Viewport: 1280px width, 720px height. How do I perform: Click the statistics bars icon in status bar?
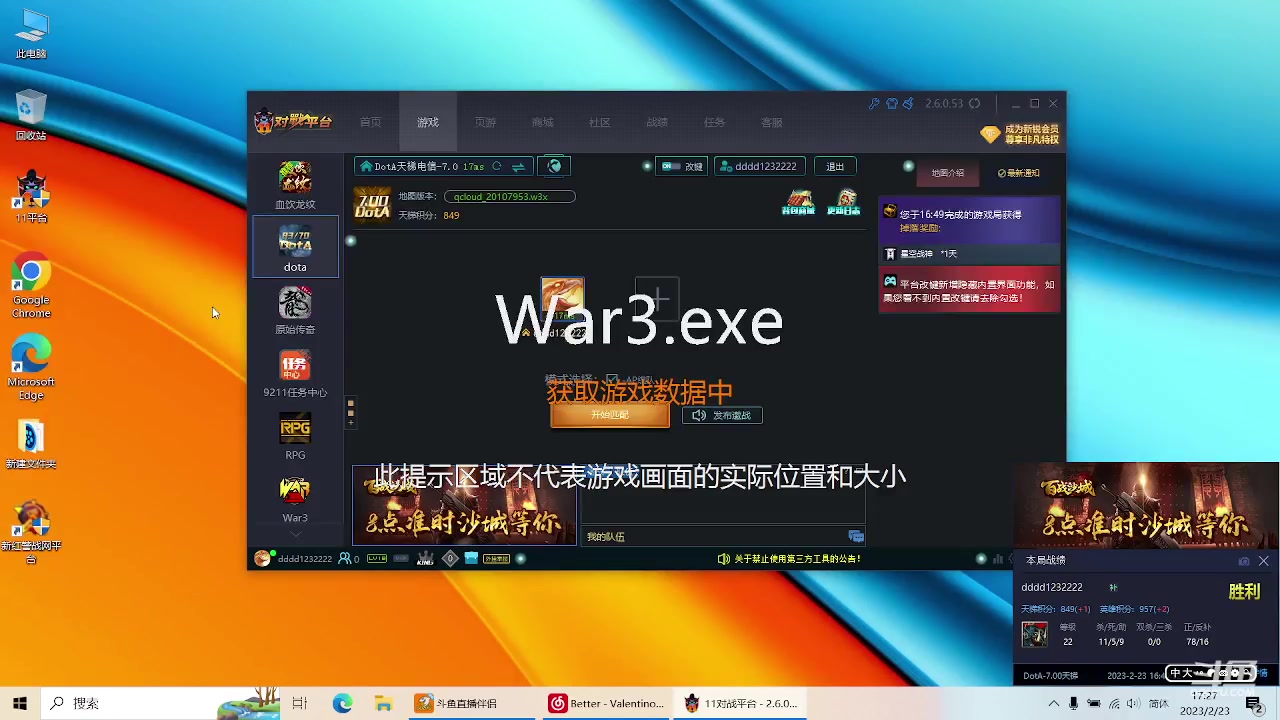(x=998, y=559)
